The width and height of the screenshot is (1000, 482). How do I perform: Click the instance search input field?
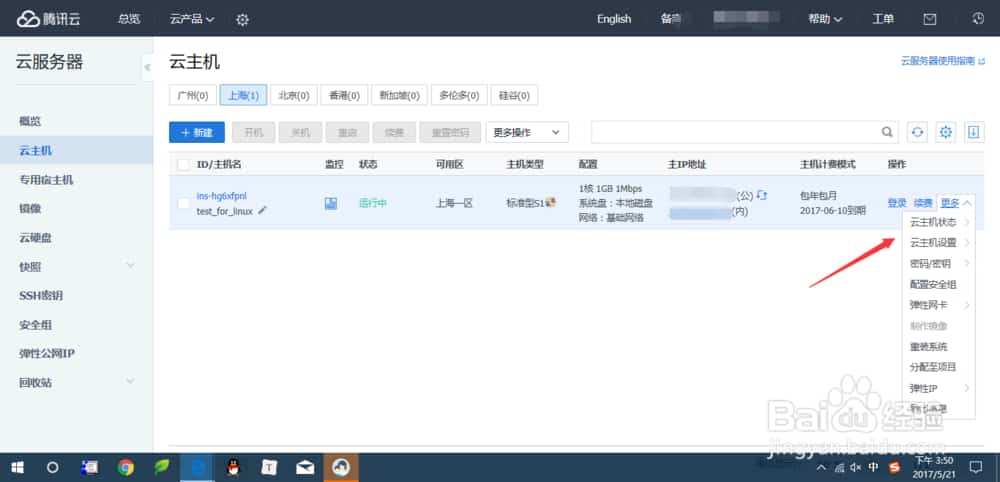735,132
